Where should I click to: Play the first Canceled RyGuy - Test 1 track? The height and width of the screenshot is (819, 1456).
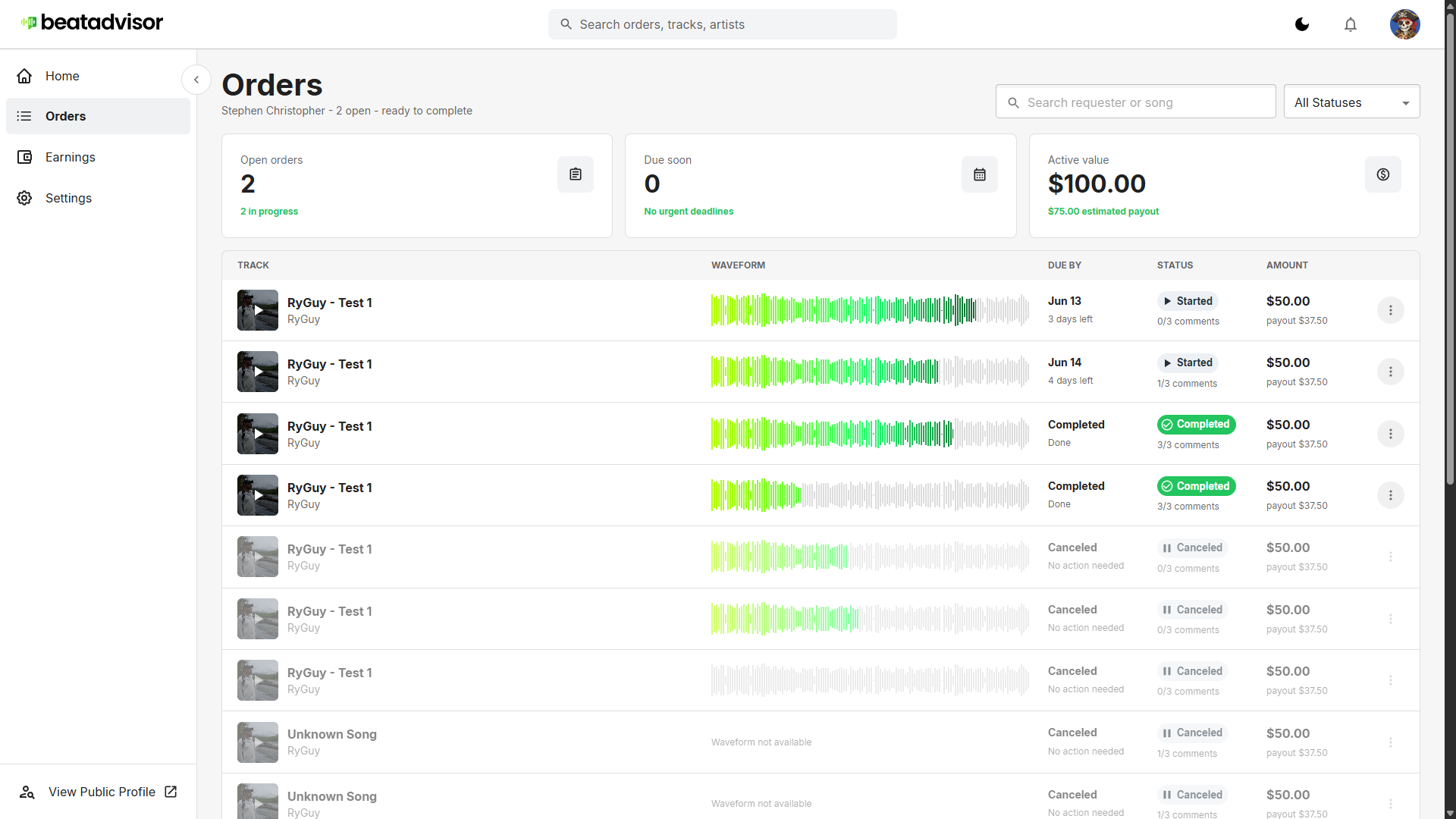[258, 557]
